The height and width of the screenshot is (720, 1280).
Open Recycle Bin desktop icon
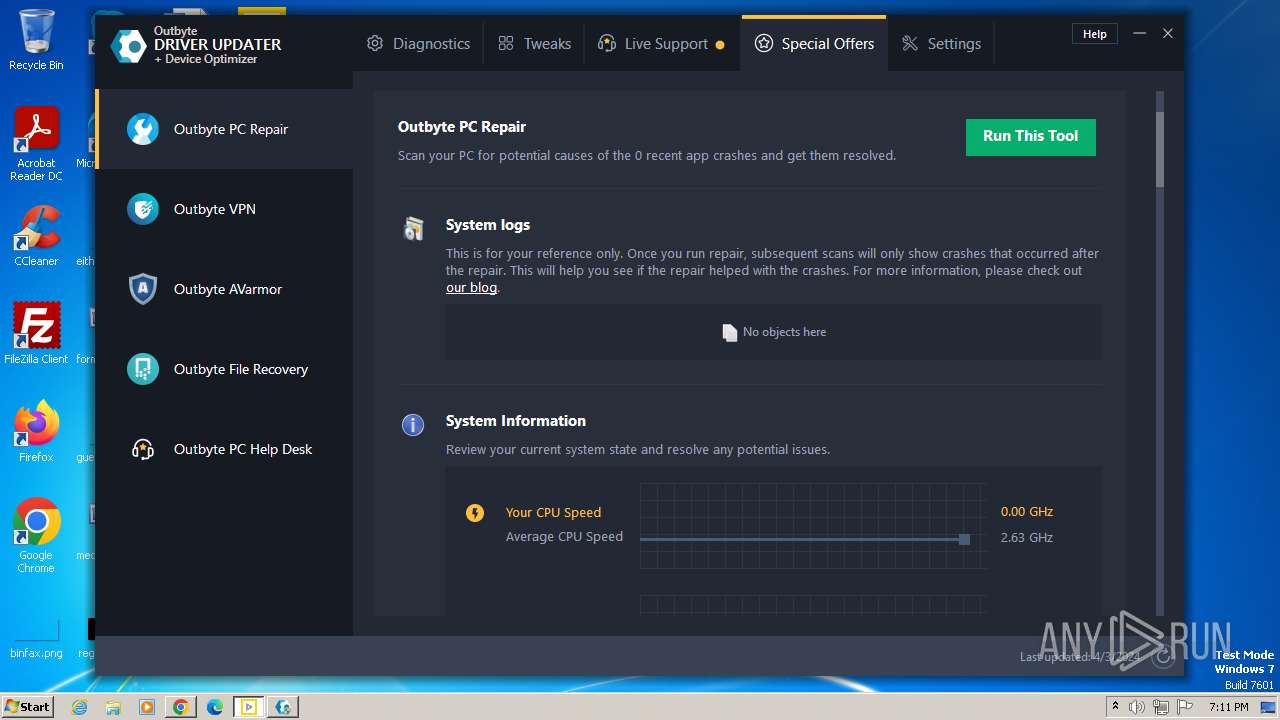tap(36, 40)
